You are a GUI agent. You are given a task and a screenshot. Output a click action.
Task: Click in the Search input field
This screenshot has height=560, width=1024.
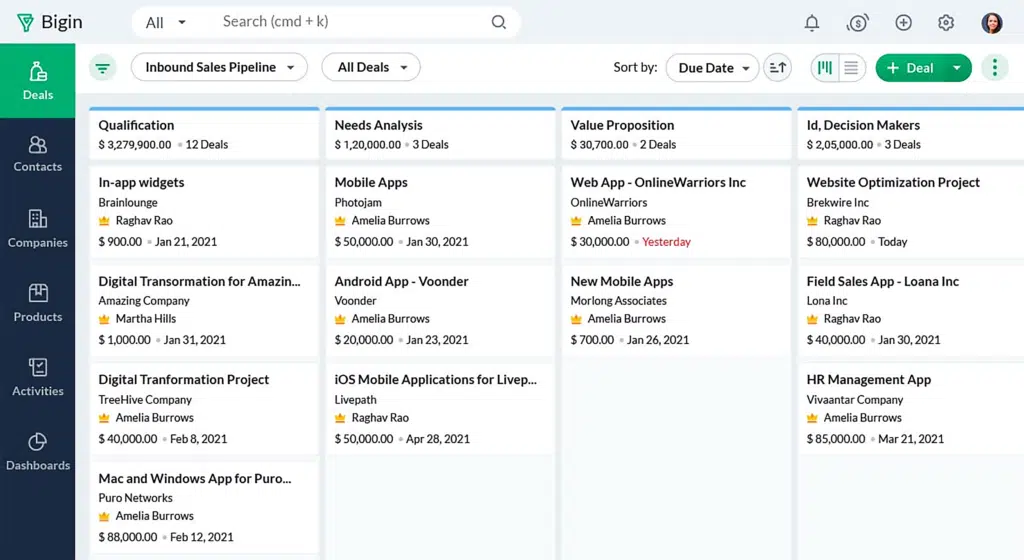[x=350, y=22]
